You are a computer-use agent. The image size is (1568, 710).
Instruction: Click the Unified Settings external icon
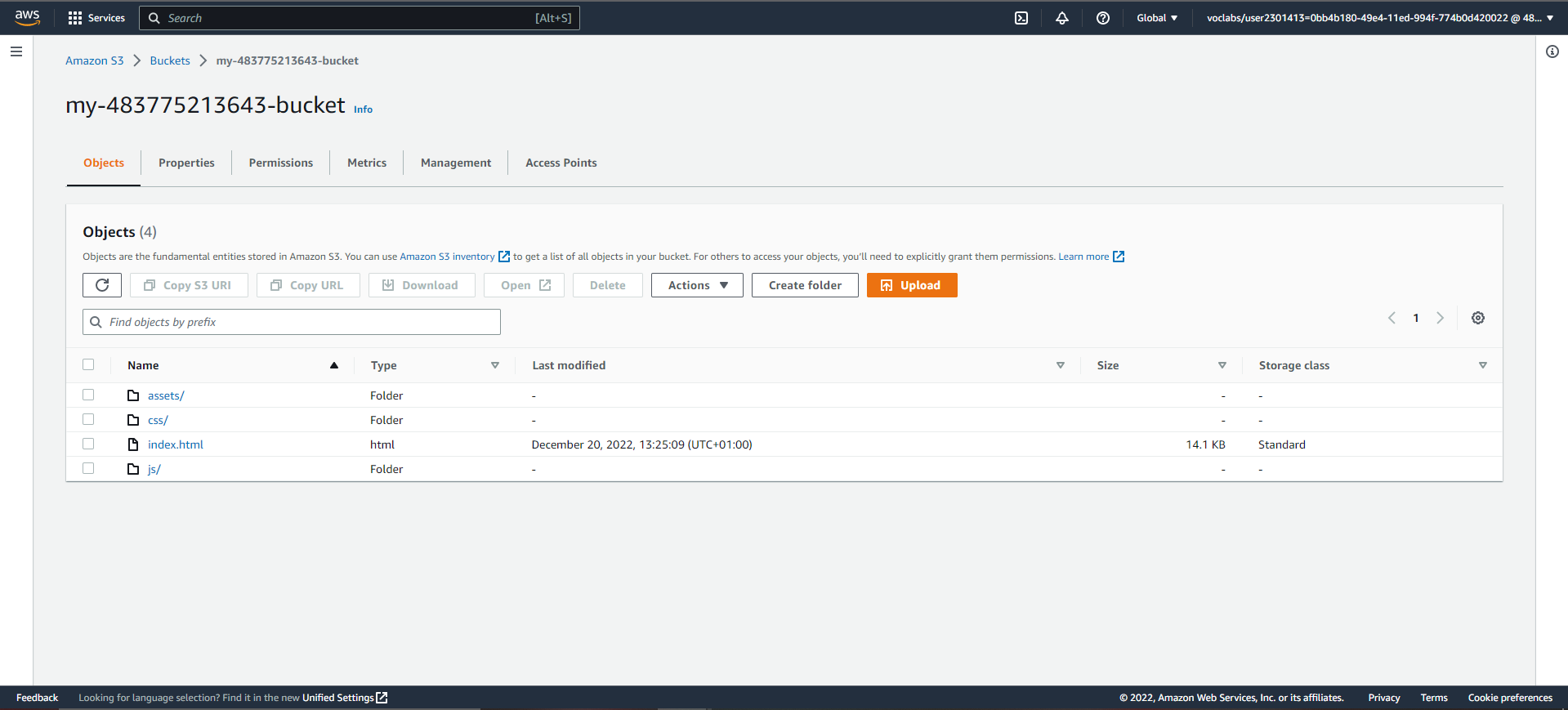pos(382,698)
